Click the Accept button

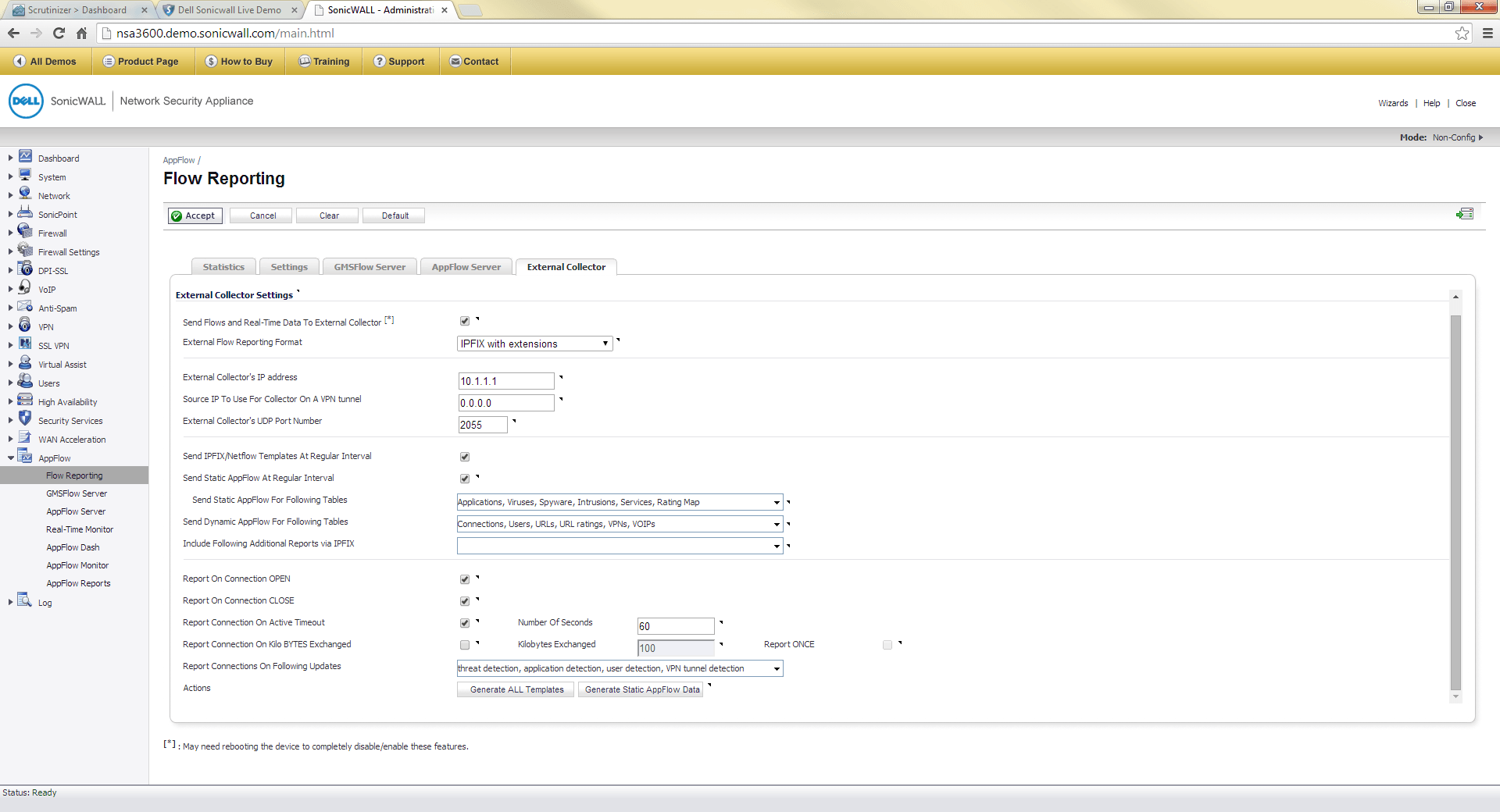195,215
